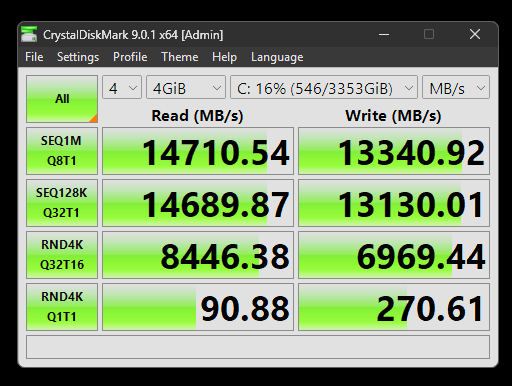Screen dimensions: 512x386
Task: Click the RND4K Q32T16 read result 8446.38
Action: 198,255
